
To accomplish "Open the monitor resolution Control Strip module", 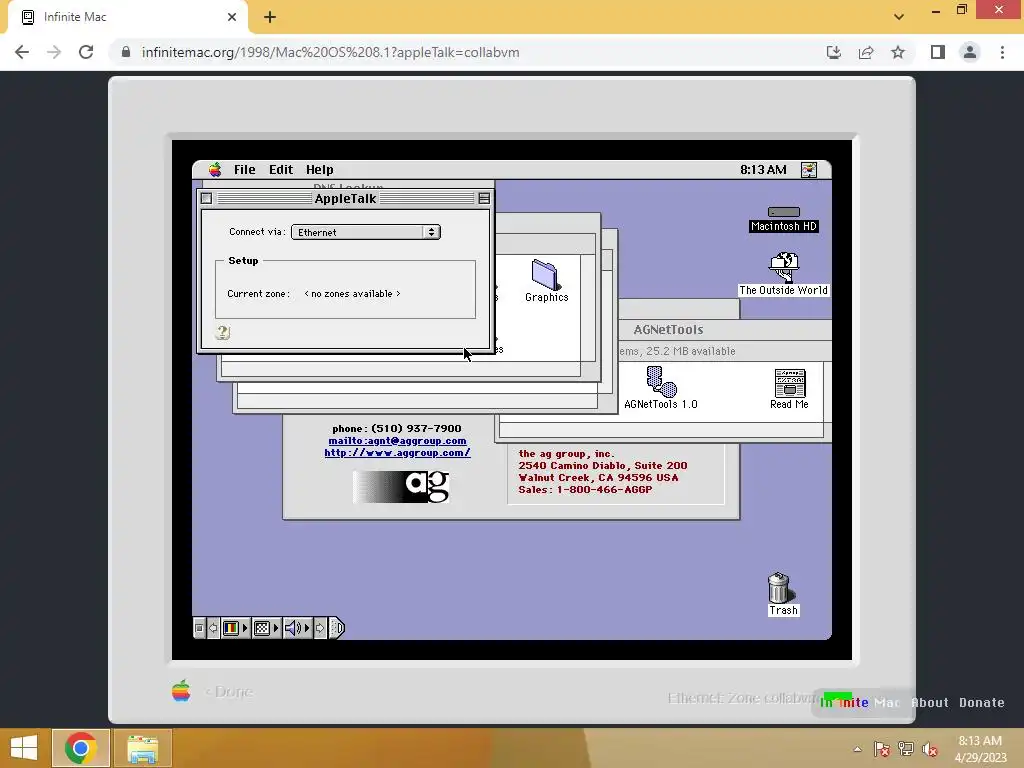I will pos(262,628).
